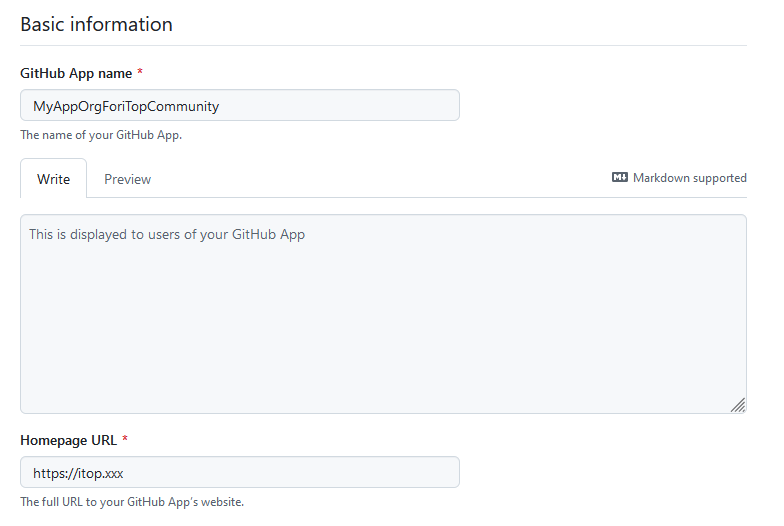Image resolution: width=784 pixels, height=526 pixels.
Task: Click the https://itop.xxx text
Action: (x=78, y=472)
